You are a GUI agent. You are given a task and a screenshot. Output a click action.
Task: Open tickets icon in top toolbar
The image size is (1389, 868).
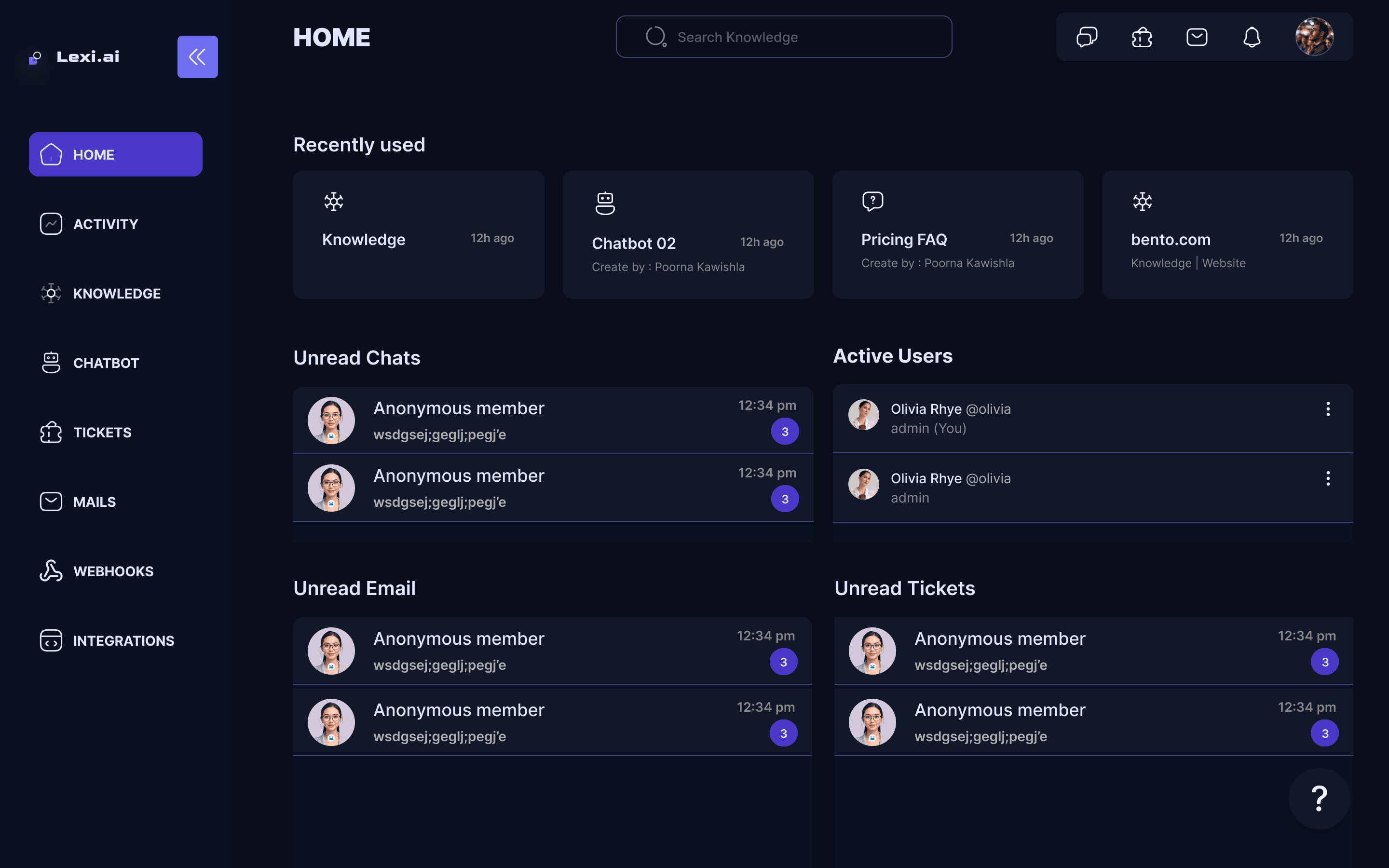(1142, 37)
